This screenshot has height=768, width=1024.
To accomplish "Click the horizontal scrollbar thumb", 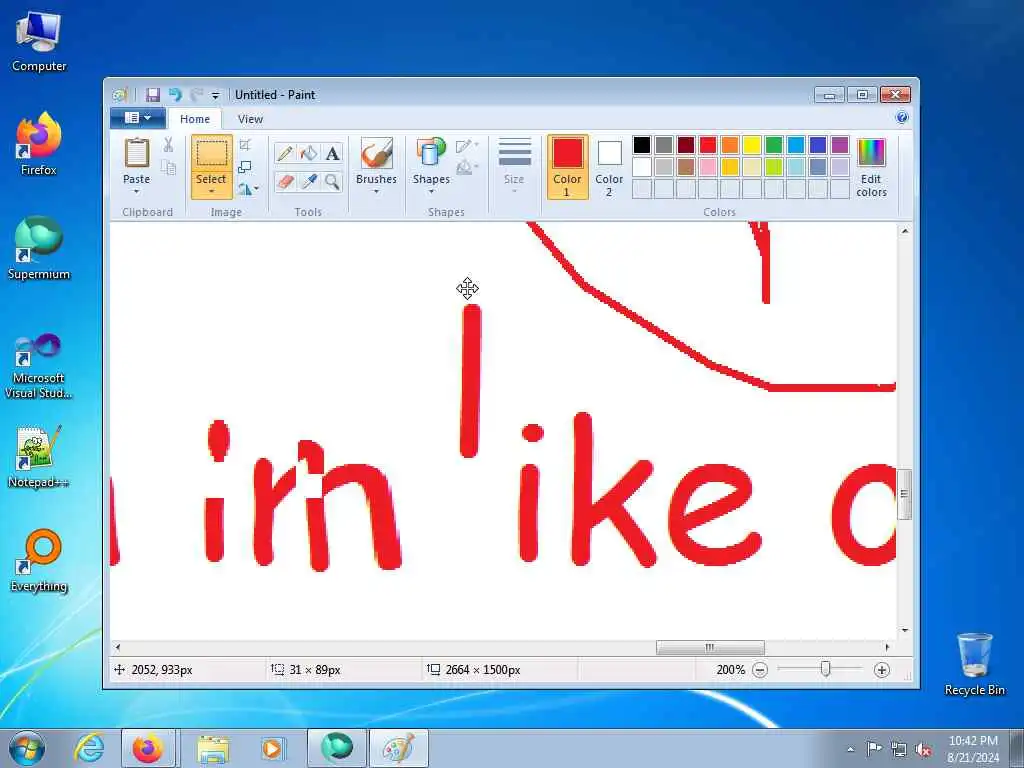I will pos(710,647).
